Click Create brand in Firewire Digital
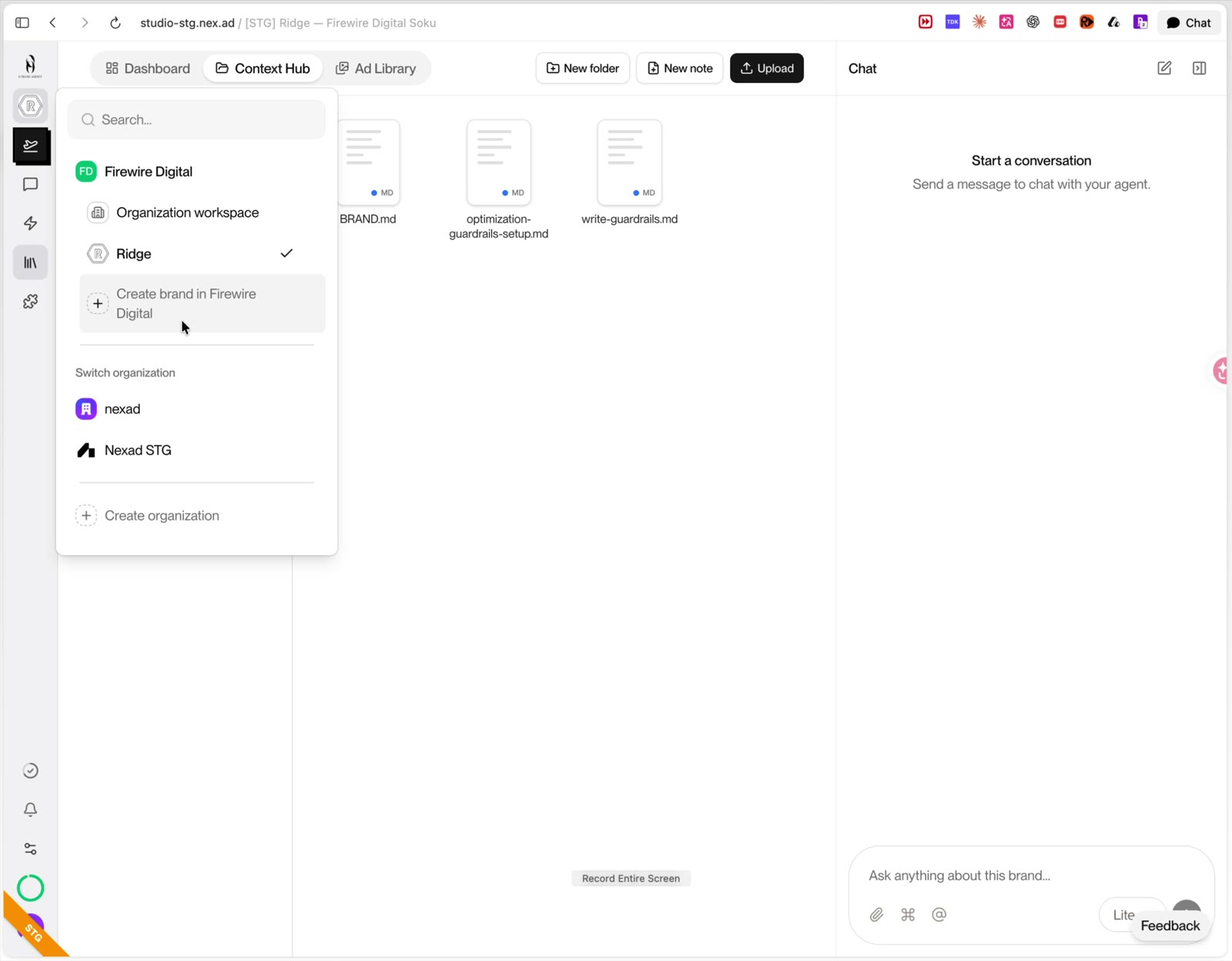Viewport: 1232px width, 961px height. 202,303
